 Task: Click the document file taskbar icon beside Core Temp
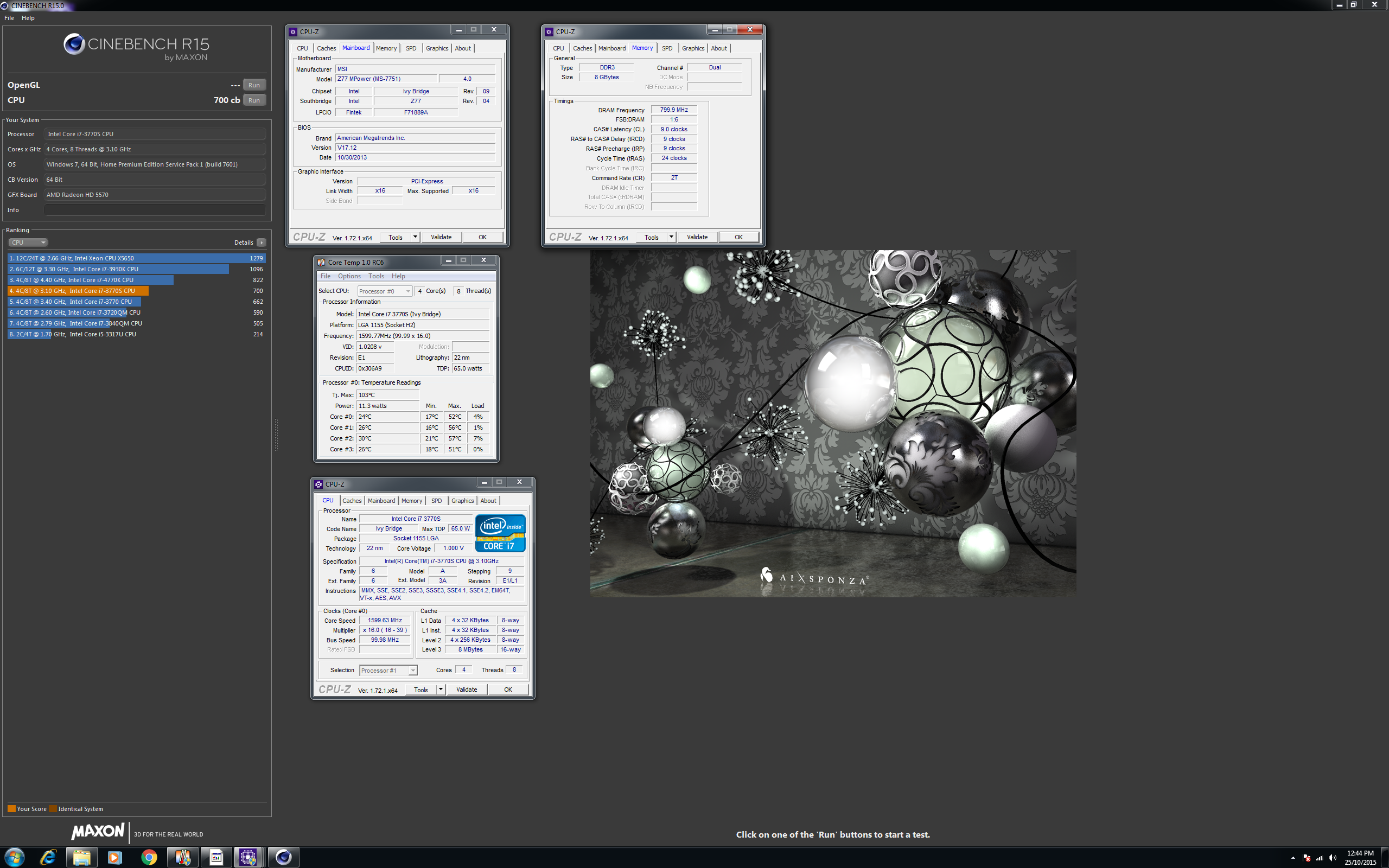tap(216, 857)
